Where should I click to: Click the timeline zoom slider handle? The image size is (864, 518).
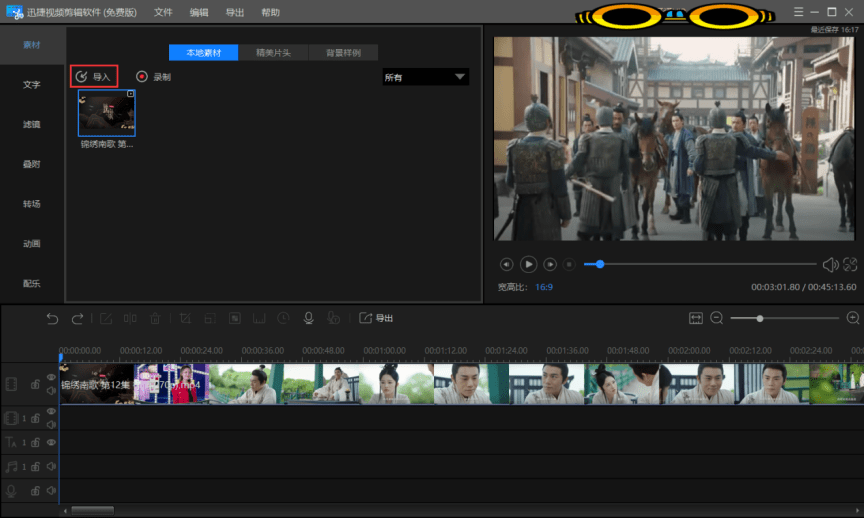pyautogui.click(x=760, y=318)
